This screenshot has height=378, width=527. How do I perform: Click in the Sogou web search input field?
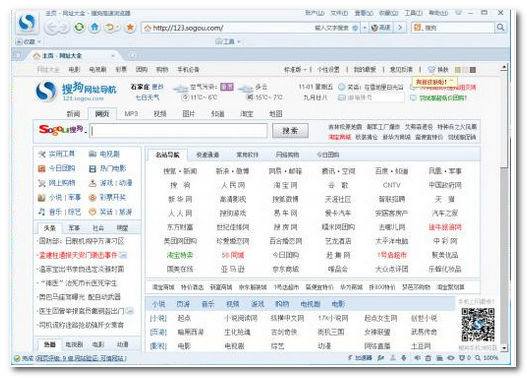click(x=179, y=131)
